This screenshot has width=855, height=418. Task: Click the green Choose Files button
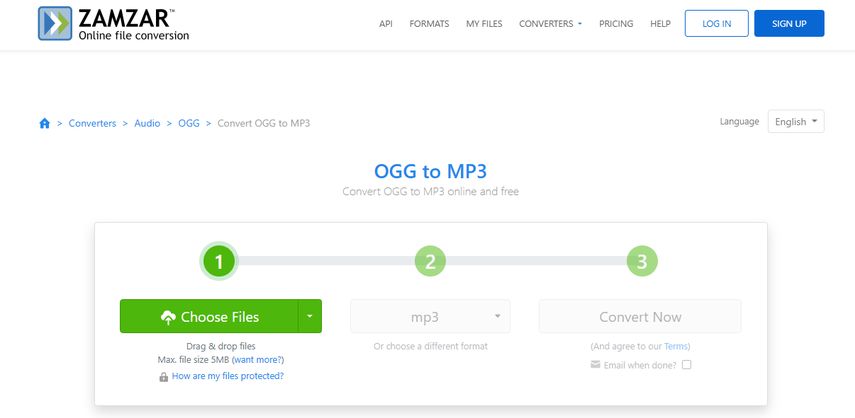click(209, 316)
